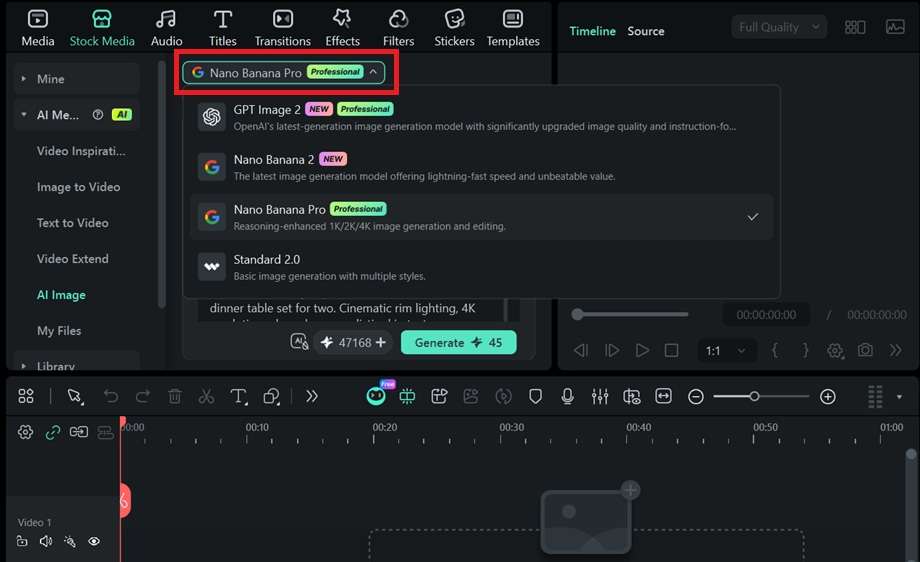Click the zoom in timeline plus icon

(x=828, y=397)
